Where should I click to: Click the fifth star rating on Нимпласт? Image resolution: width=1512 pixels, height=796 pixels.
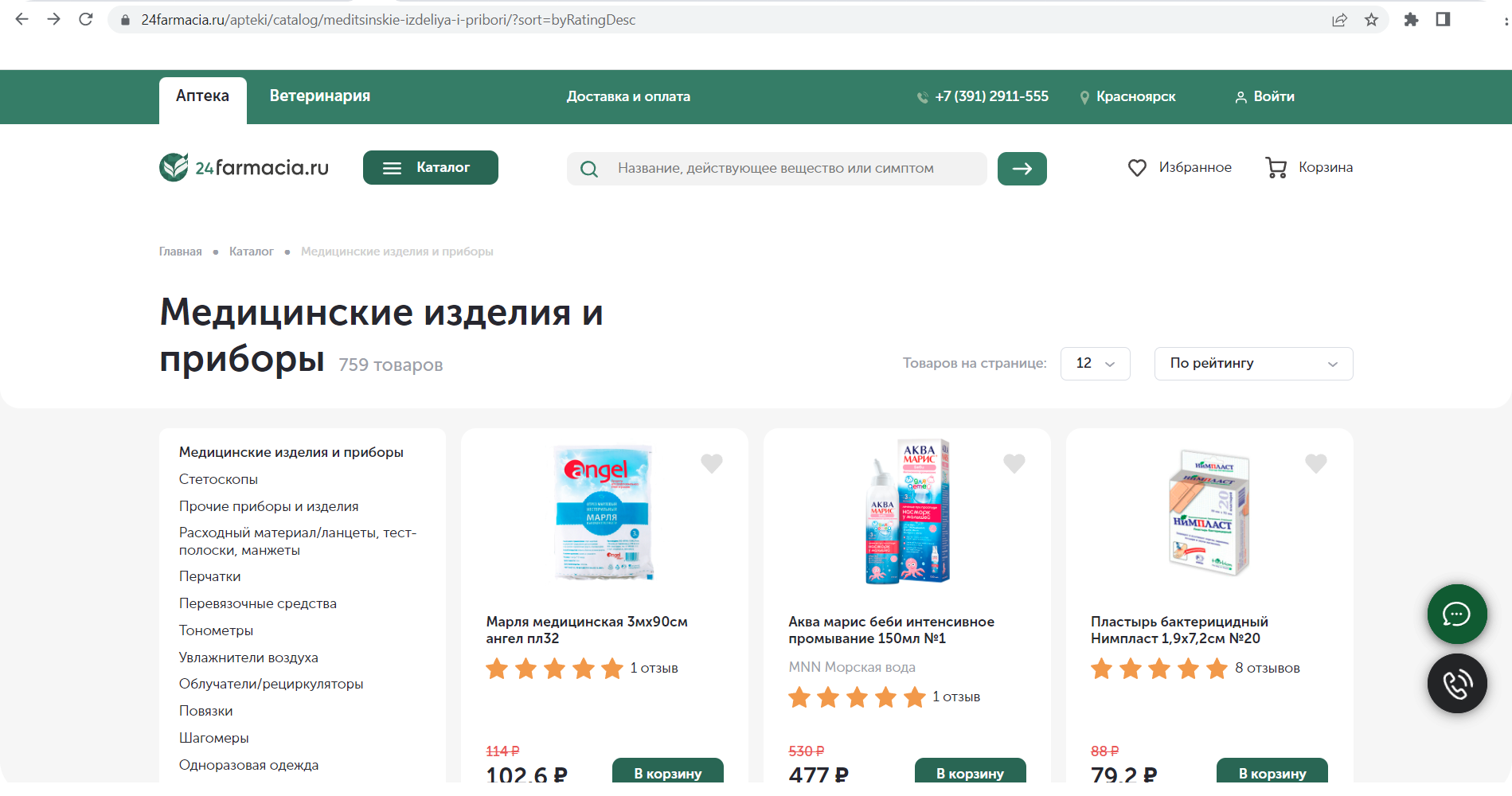pos(1217,669)
